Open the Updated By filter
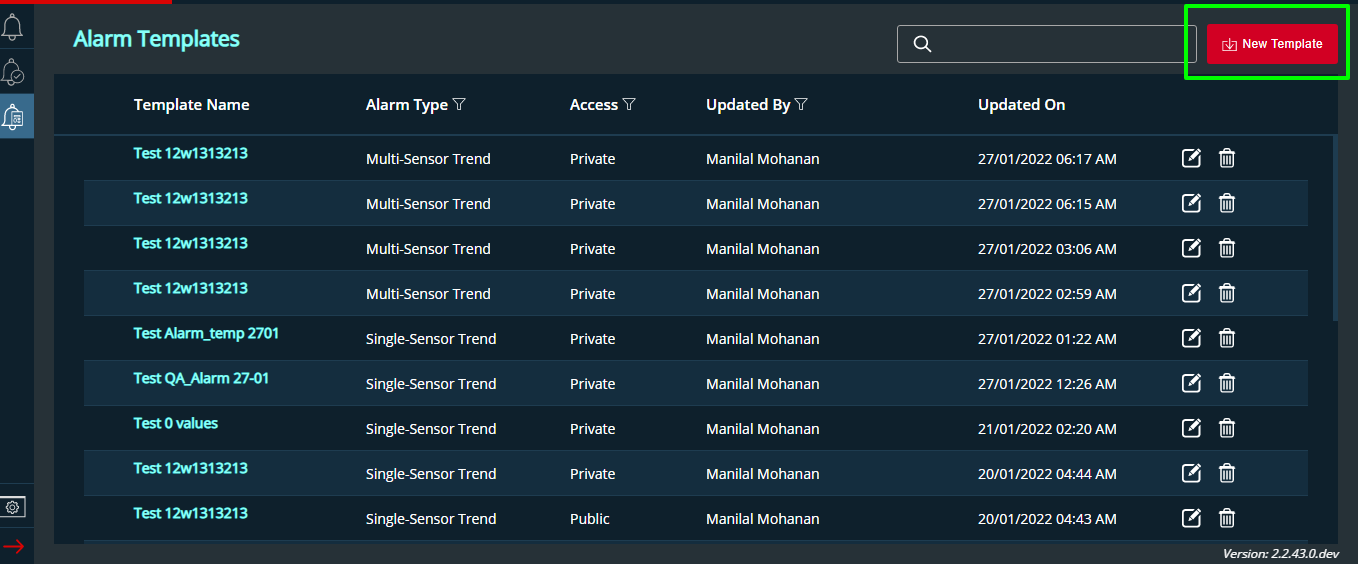 (x=801, y=105)
